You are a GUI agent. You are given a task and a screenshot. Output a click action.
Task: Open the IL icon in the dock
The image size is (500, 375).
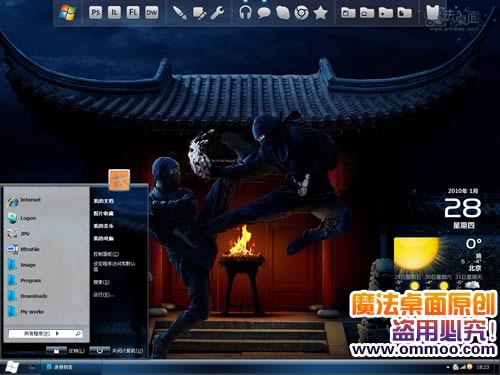pyautogui.click(x=114, y=13)
